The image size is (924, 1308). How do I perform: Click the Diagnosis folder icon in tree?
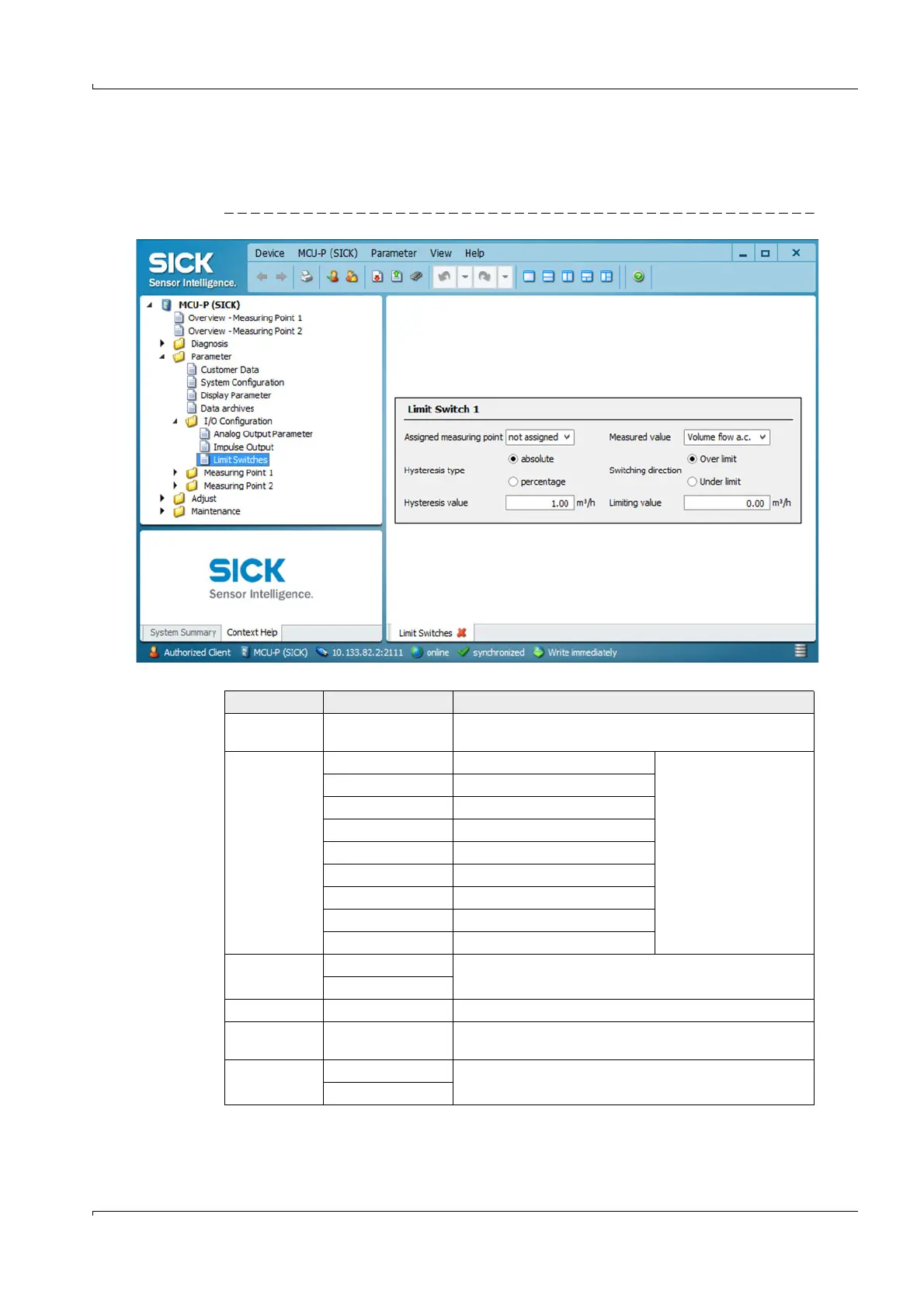[179, 343]
